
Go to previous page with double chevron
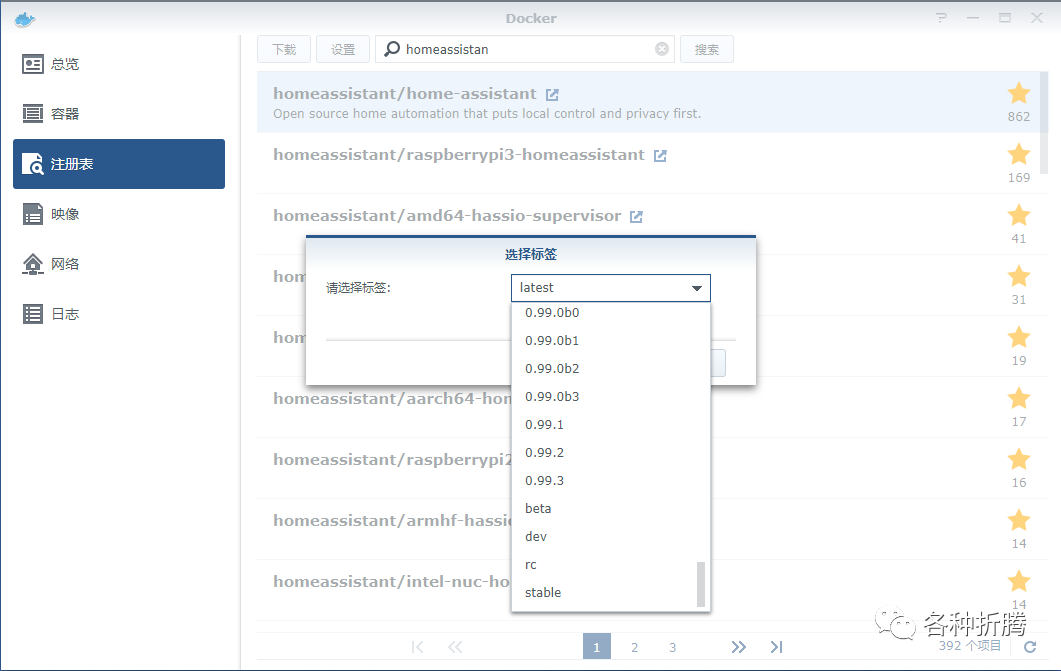(455, 647)
